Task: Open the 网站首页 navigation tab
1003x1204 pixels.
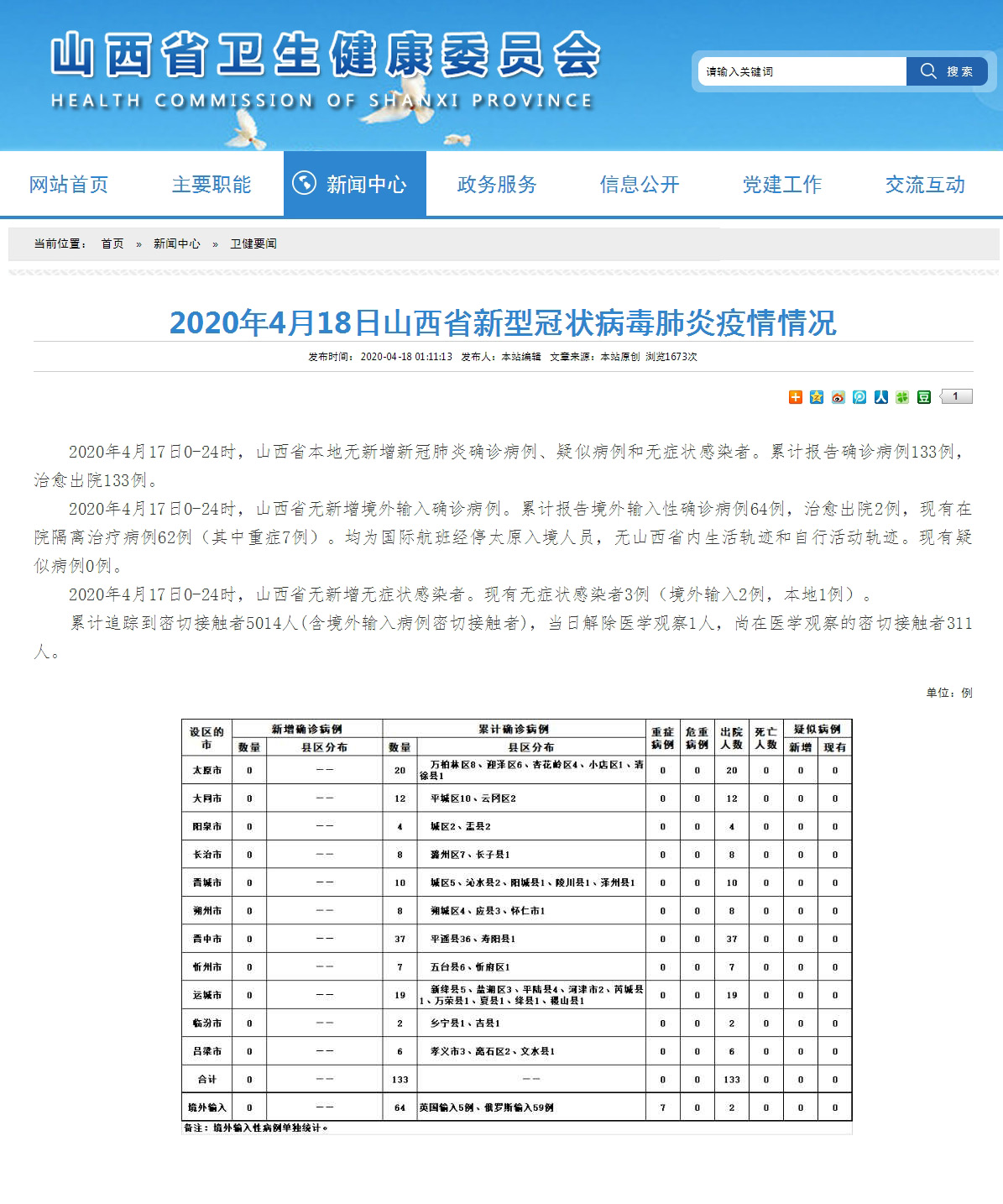Action: [x=69, y=185]
